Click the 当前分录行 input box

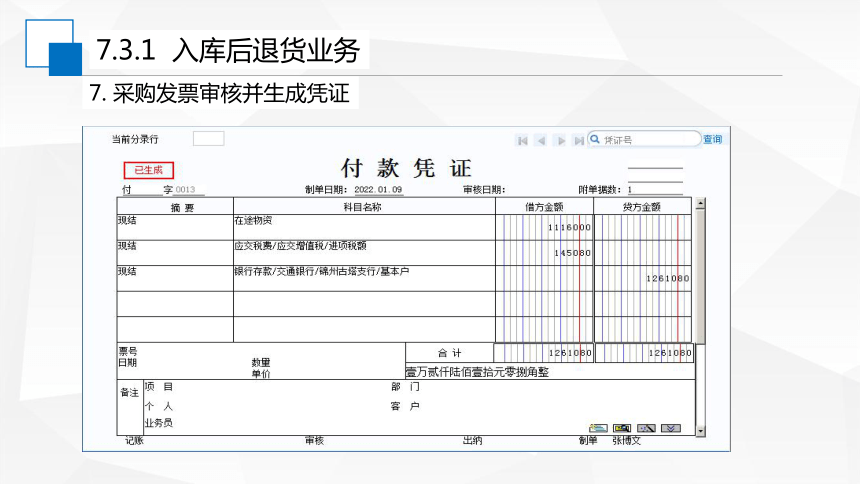[208, 138]
